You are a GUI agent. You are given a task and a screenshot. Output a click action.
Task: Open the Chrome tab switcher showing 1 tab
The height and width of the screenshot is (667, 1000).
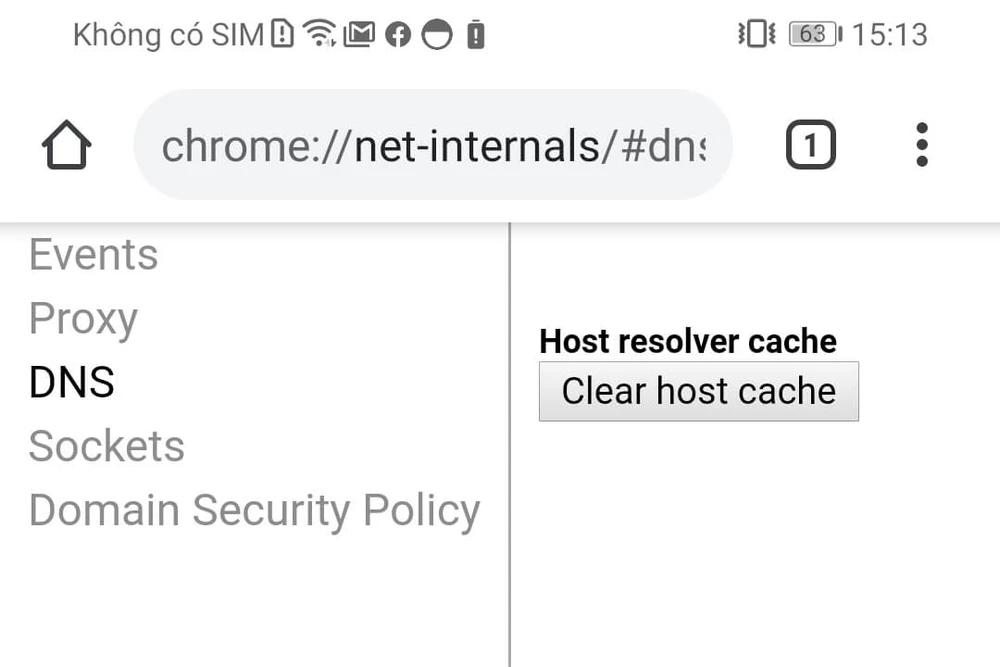812,144
